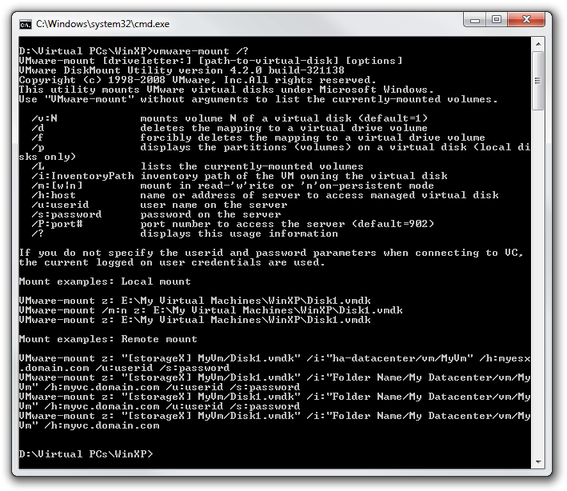
Task: Click 'displays this usage information' text
Action: point(239,234)
